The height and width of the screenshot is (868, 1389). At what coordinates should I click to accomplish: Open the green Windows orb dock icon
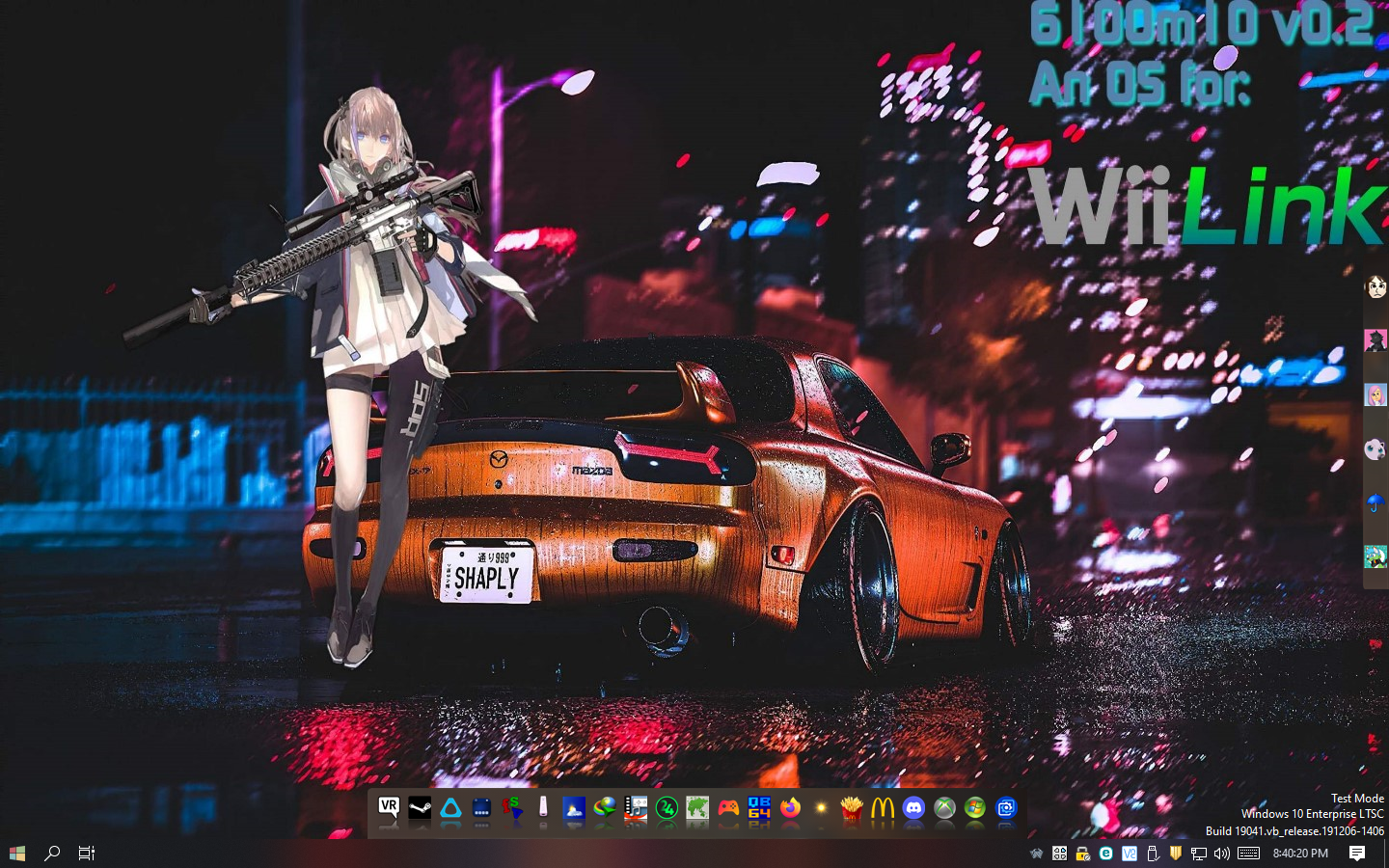[975, 808]
